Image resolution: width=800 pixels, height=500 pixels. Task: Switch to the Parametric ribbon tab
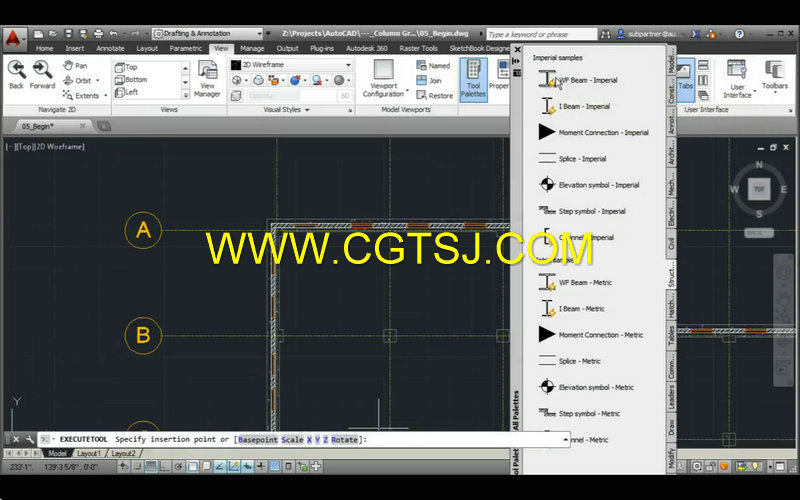[186, 48]
